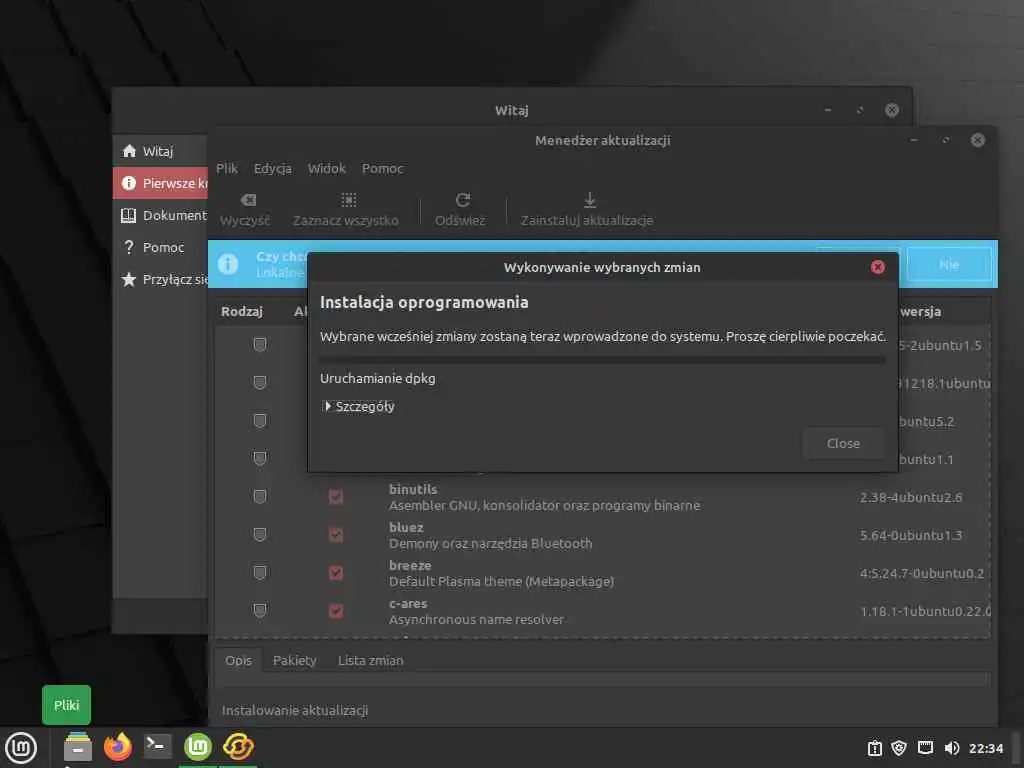The image size is (1024, 768).
Task: Select the bluez package name
Action: (406, 527)
